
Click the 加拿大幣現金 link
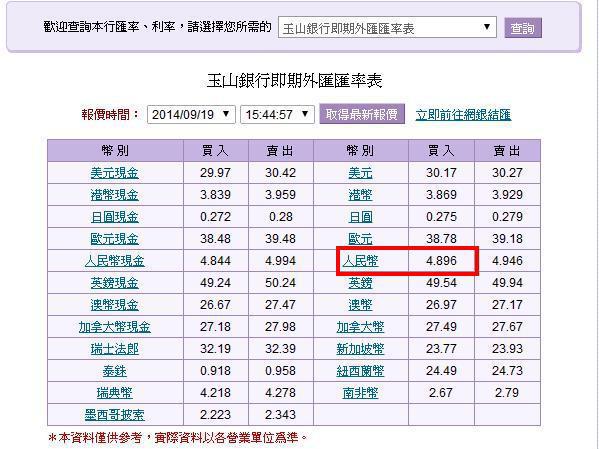pos(115,327)
